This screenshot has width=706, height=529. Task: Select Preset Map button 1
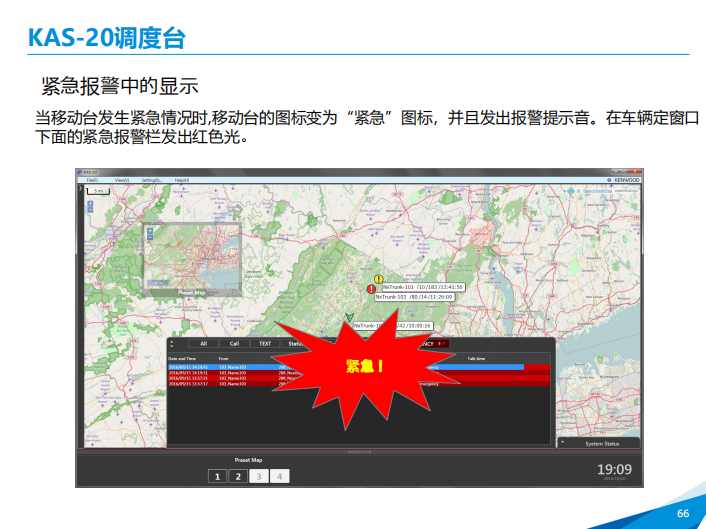tap(216, 476)
